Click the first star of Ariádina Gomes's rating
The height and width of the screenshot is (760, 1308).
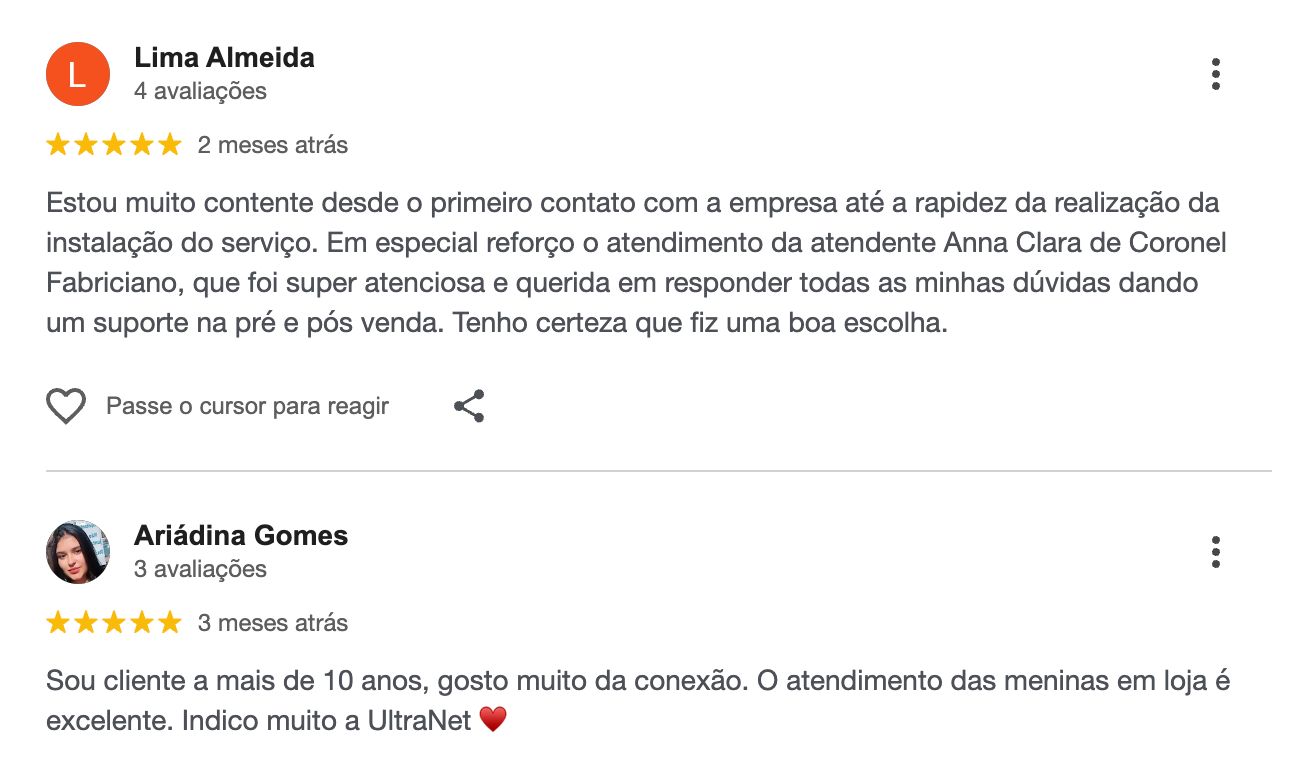point(58,623)
